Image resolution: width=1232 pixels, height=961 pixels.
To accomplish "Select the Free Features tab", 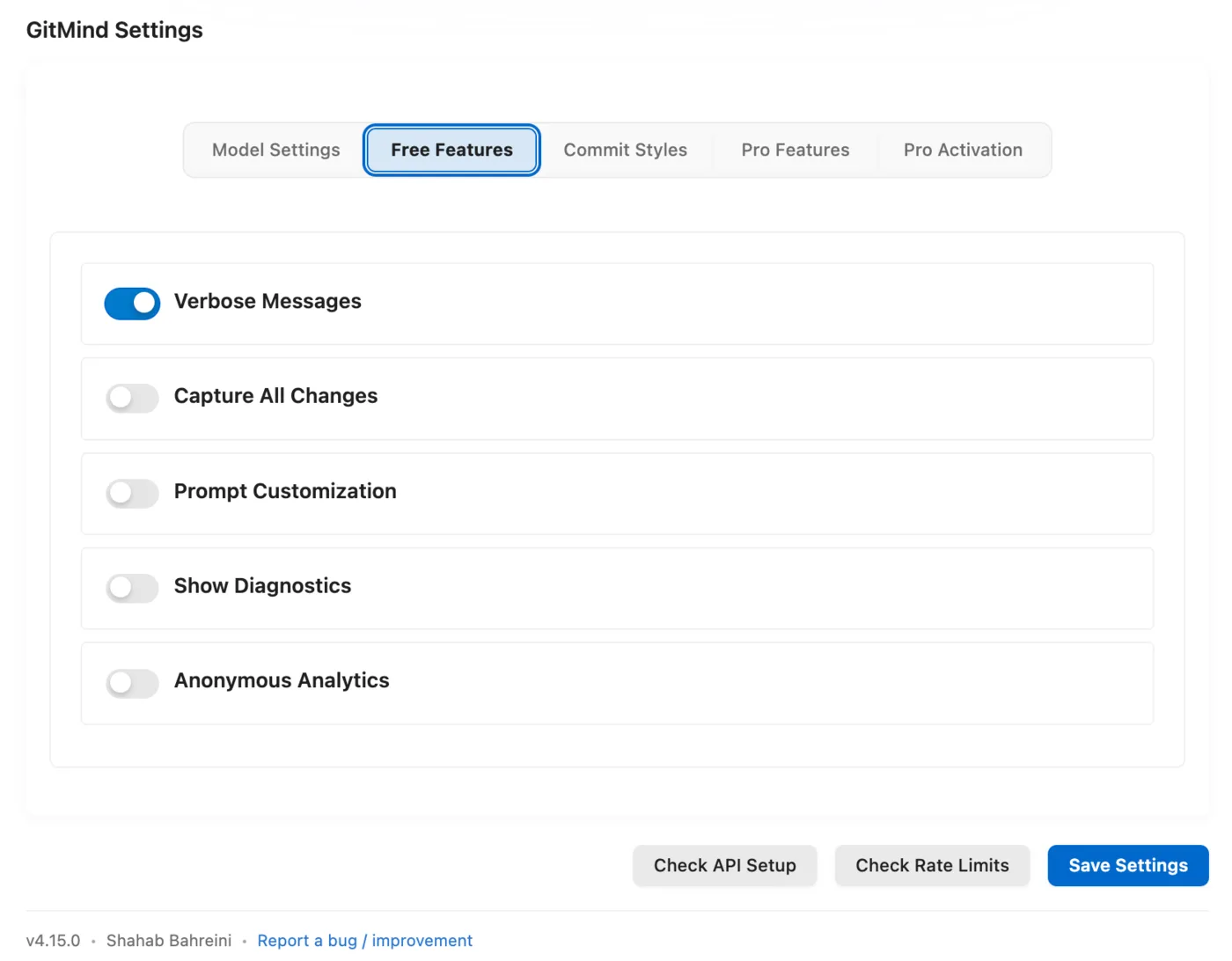I will [x=451, y=150].
